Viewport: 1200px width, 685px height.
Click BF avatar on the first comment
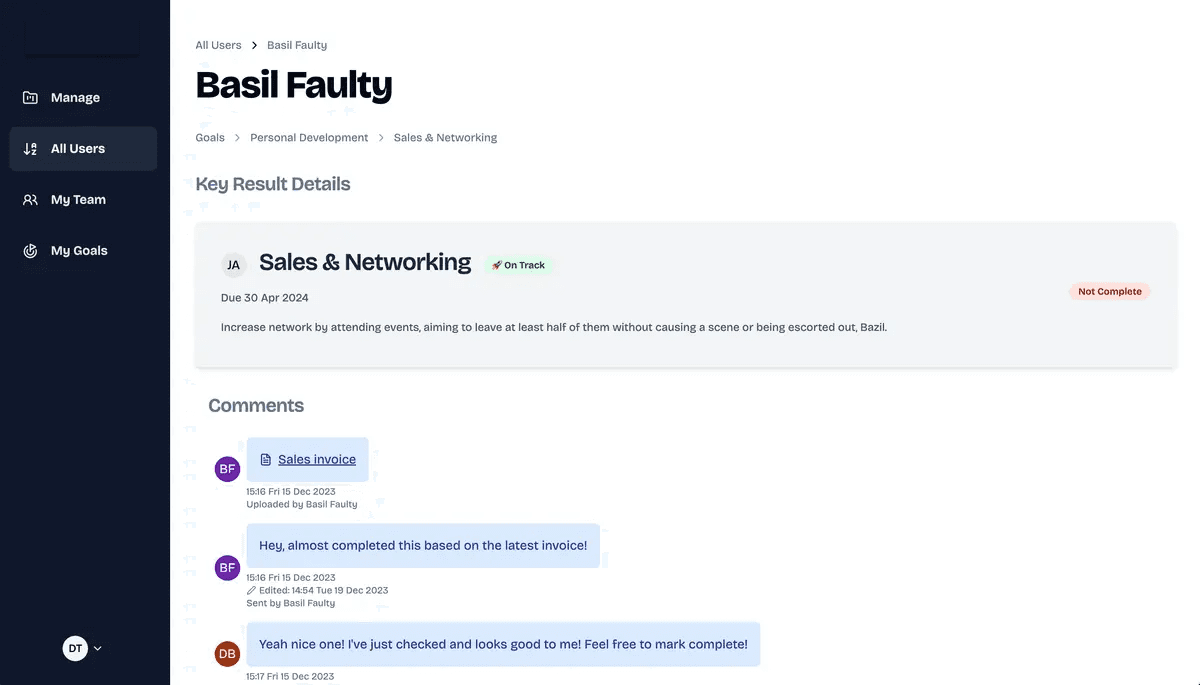[x=227, y=467]
